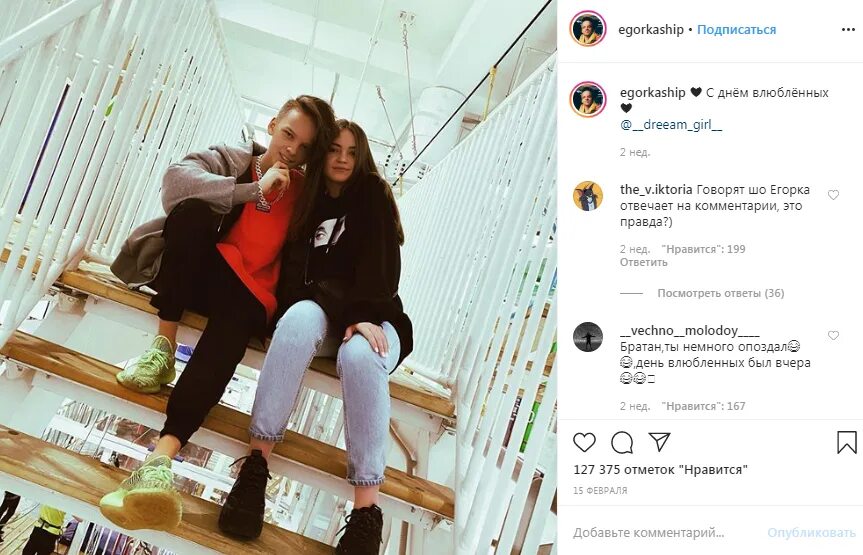Save the post with the bookmark icon
This screenshot has width=863, height=555.
pos(846,442)
